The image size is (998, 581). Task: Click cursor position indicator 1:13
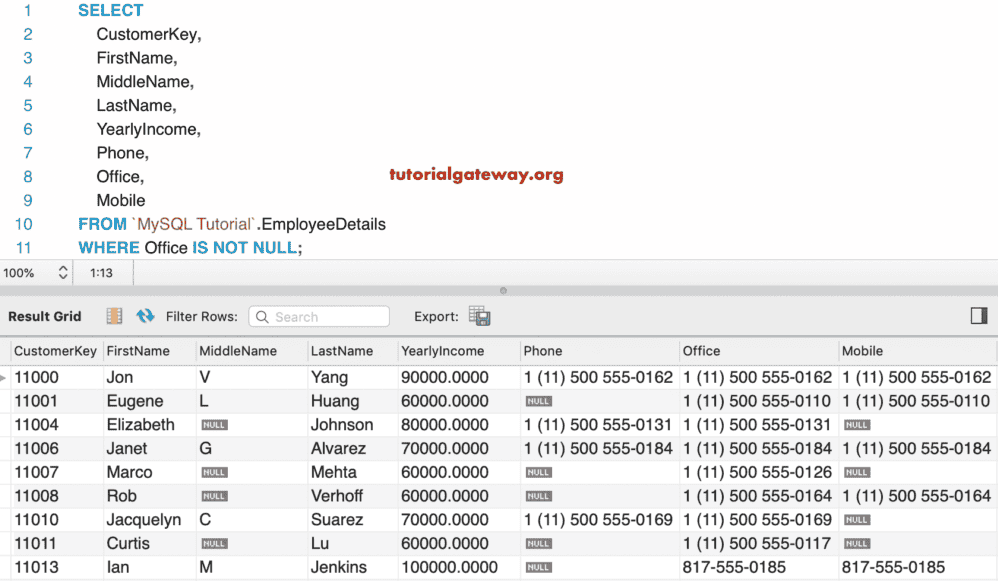pyautogui.click(x=101, y=273)
